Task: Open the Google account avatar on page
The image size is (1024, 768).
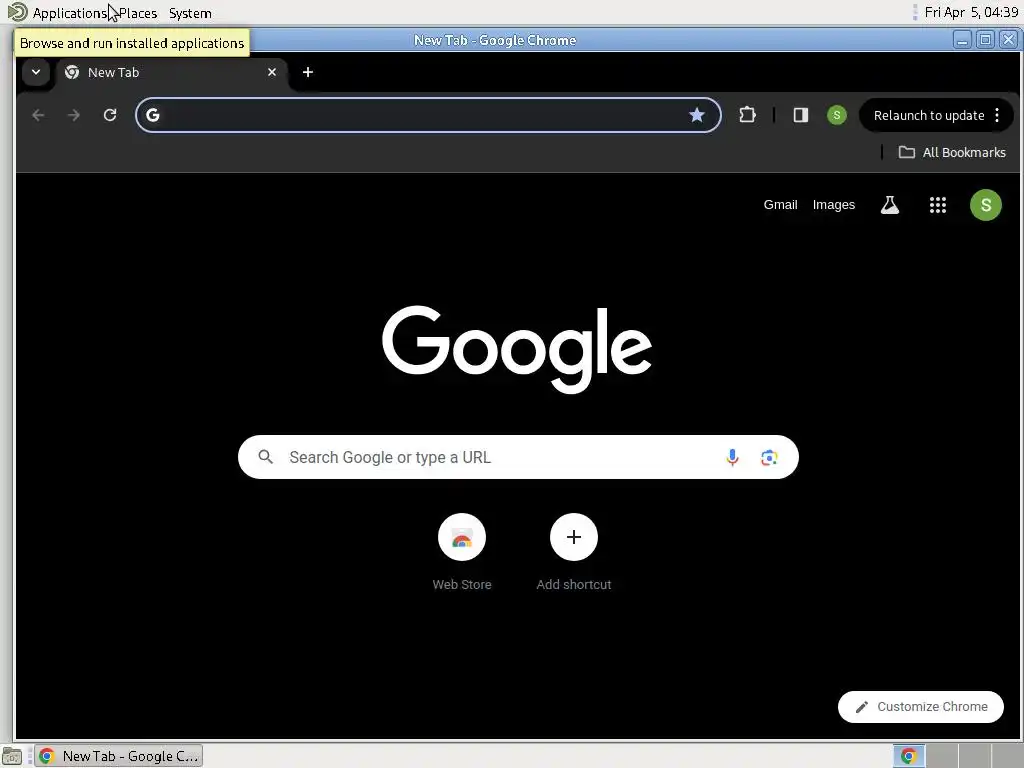Action: pyautogui.click(x=985, y=205)
